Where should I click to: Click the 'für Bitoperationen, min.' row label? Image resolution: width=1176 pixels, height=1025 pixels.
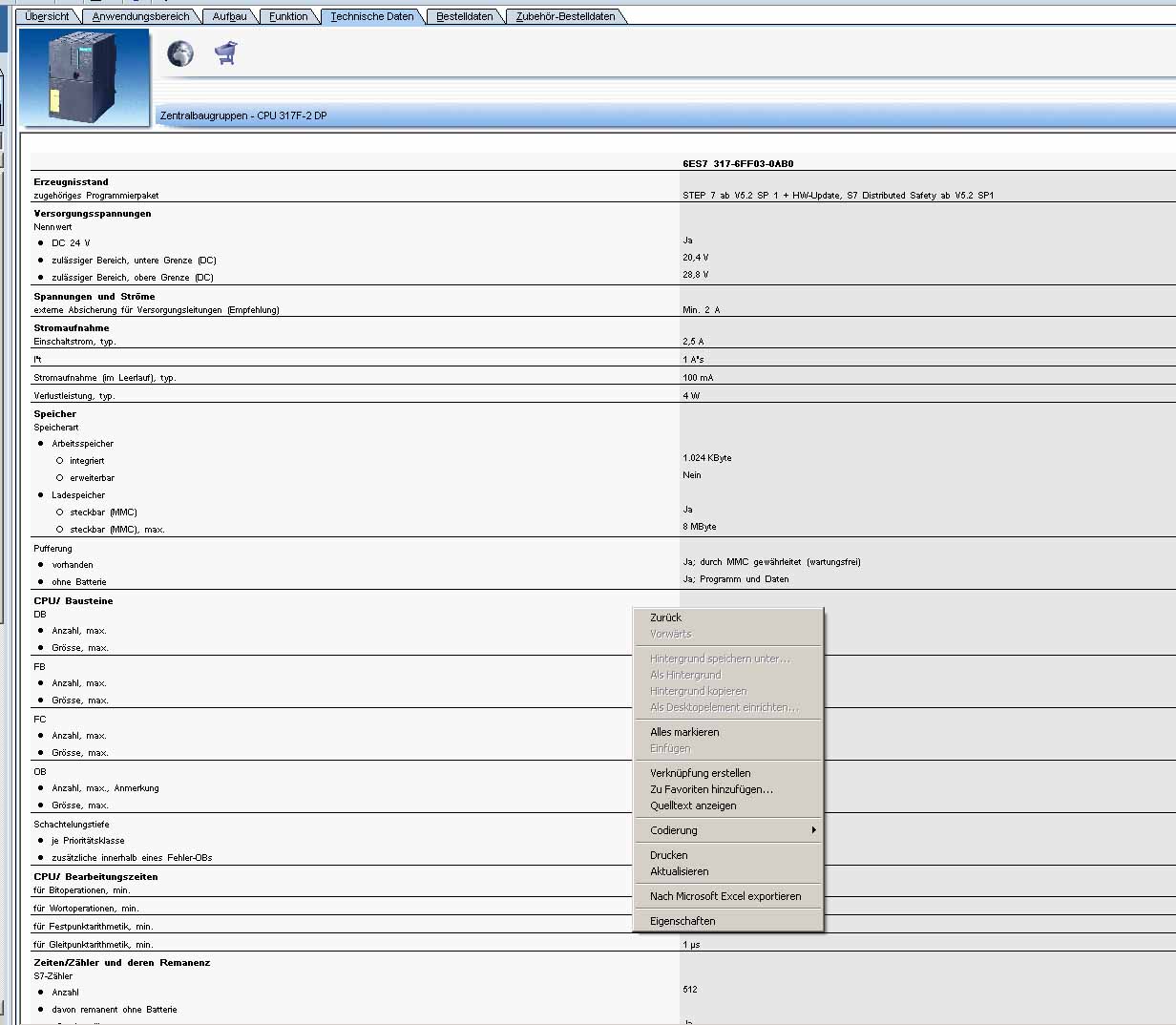(x=82, y=890)
